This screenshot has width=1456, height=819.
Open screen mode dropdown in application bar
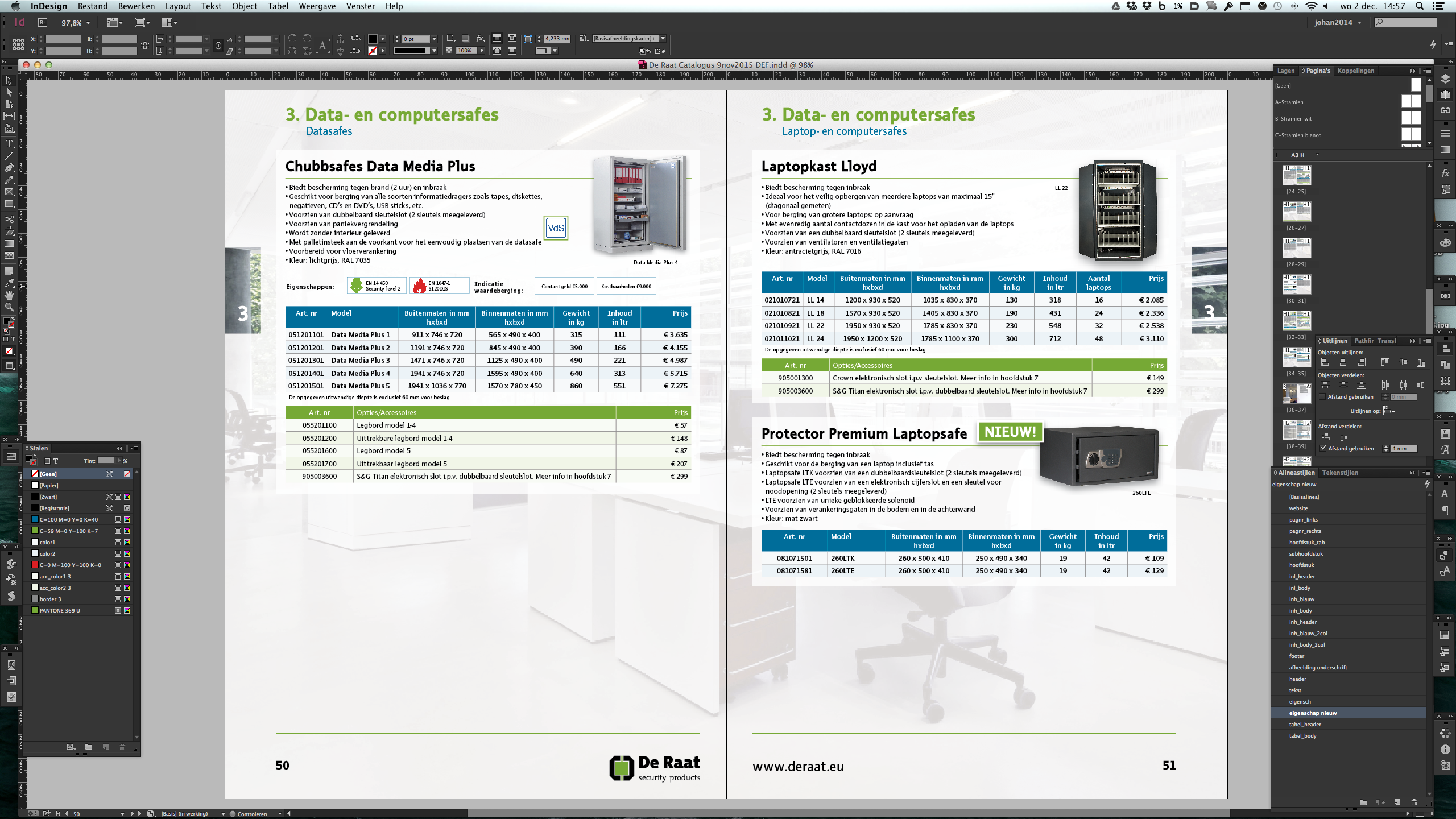coord(142,23)
